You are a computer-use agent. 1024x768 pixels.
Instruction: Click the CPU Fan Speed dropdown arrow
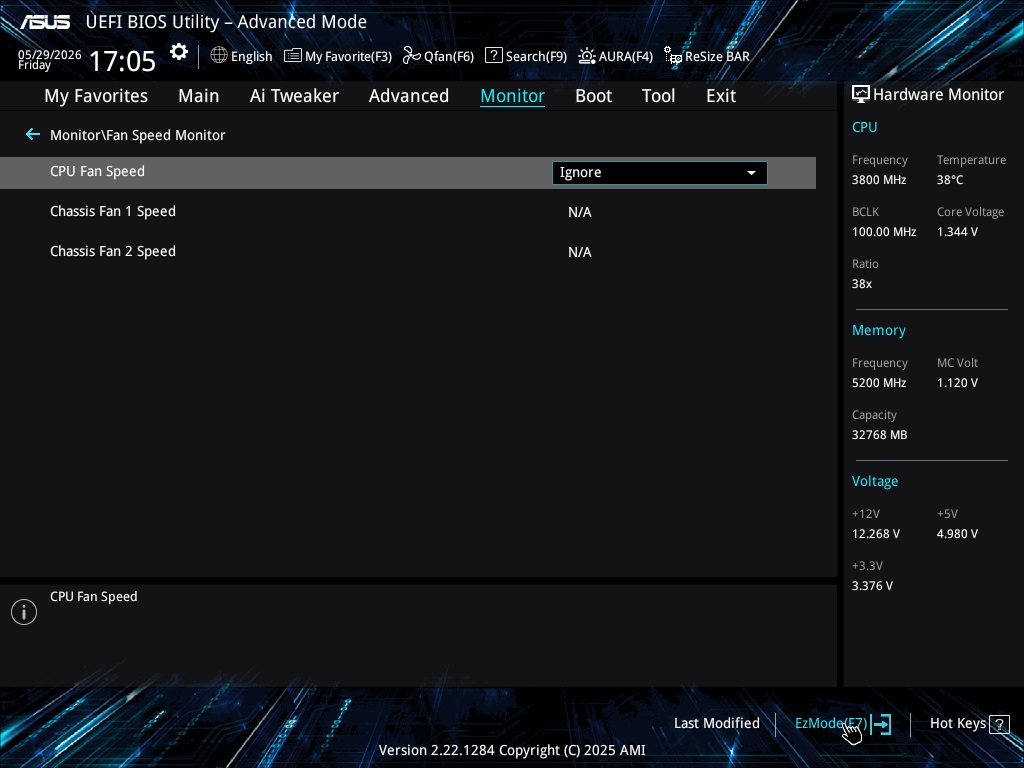(751, 173)
